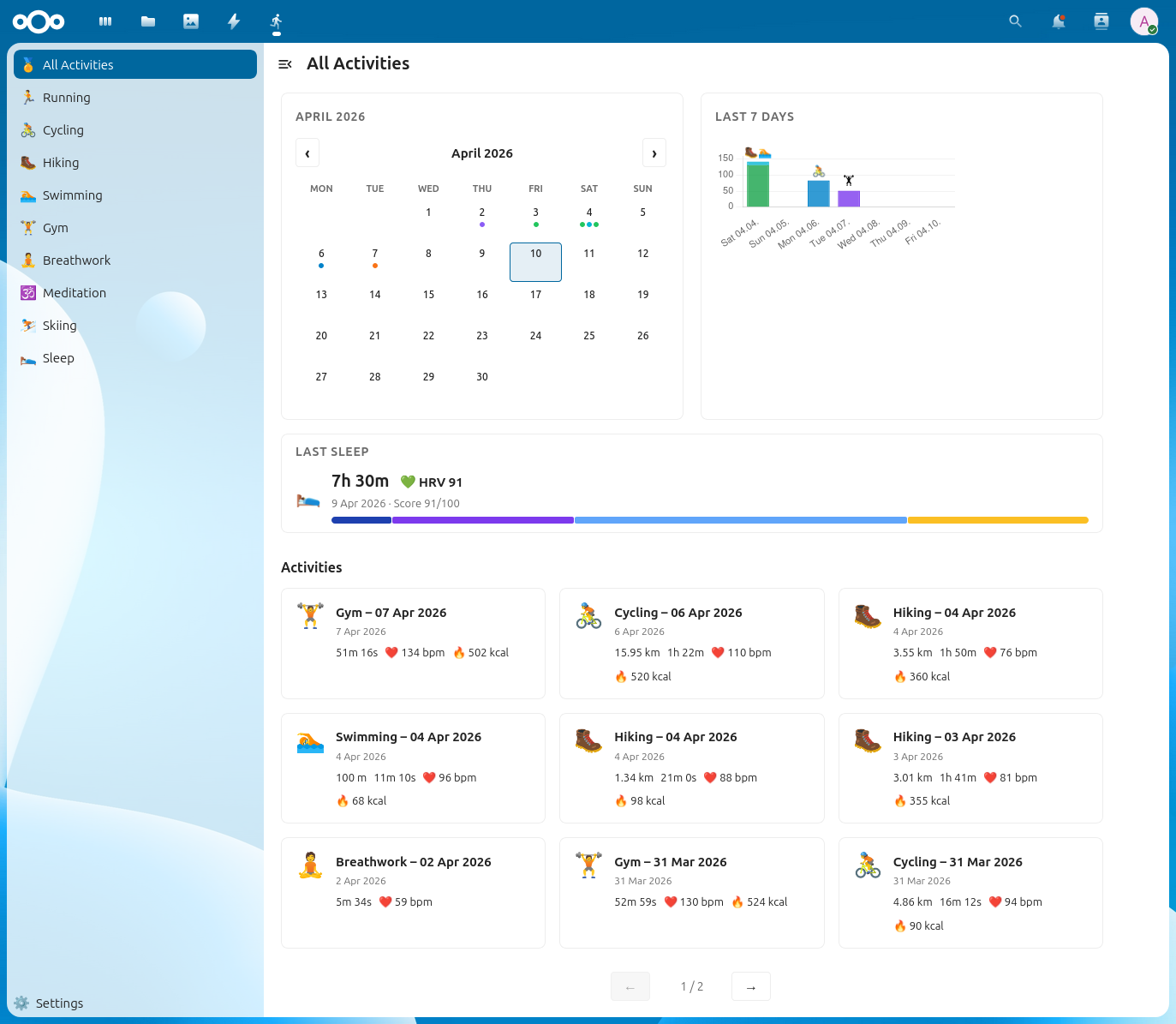The image size is (1176, 1024).
Task: Go to the previous month in the calendar
Action: [307, 153]
